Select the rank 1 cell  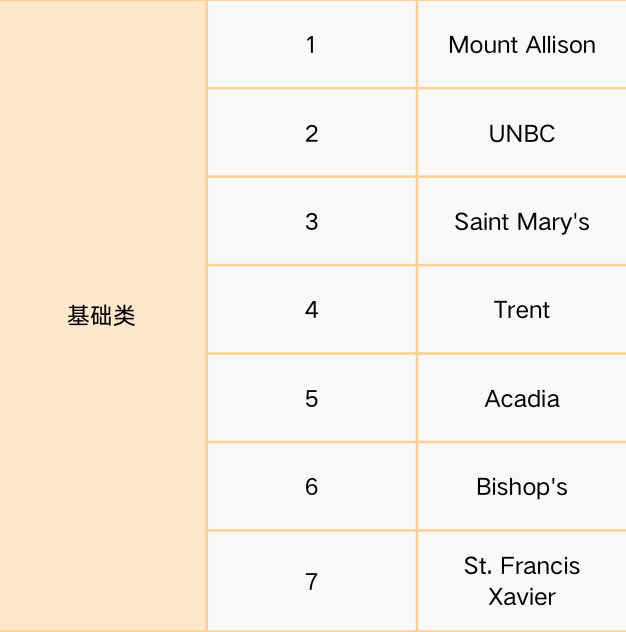tap(312, 44)
